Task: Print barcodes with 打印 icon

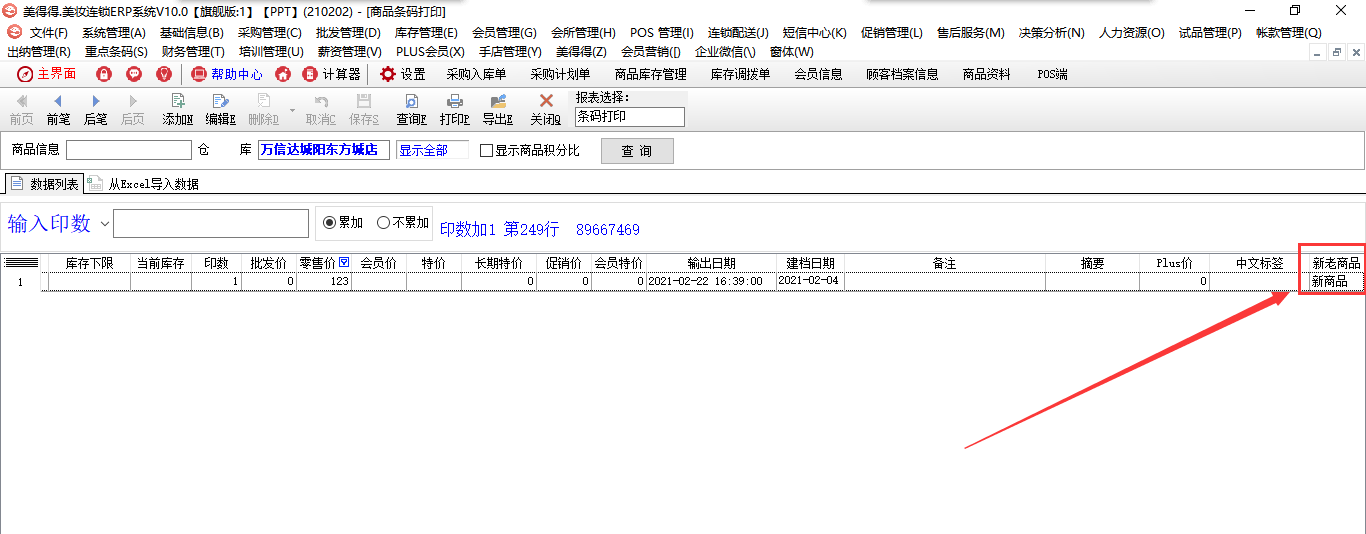Action: point(454,110)
